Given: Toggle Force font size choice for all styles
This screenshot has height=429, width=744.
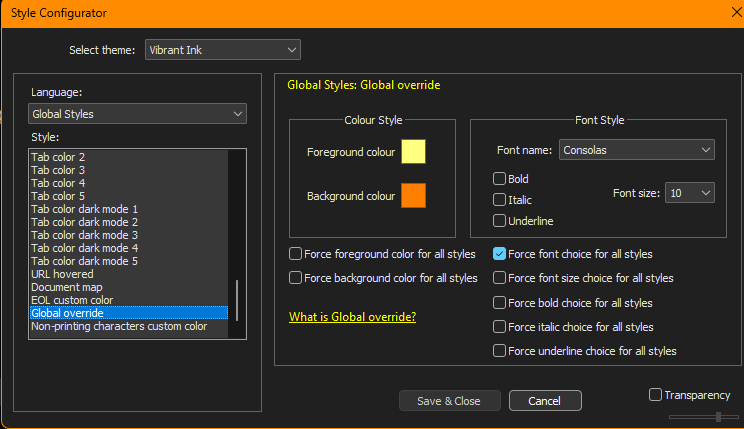Looking at the screenshot, I should point(500,278).
